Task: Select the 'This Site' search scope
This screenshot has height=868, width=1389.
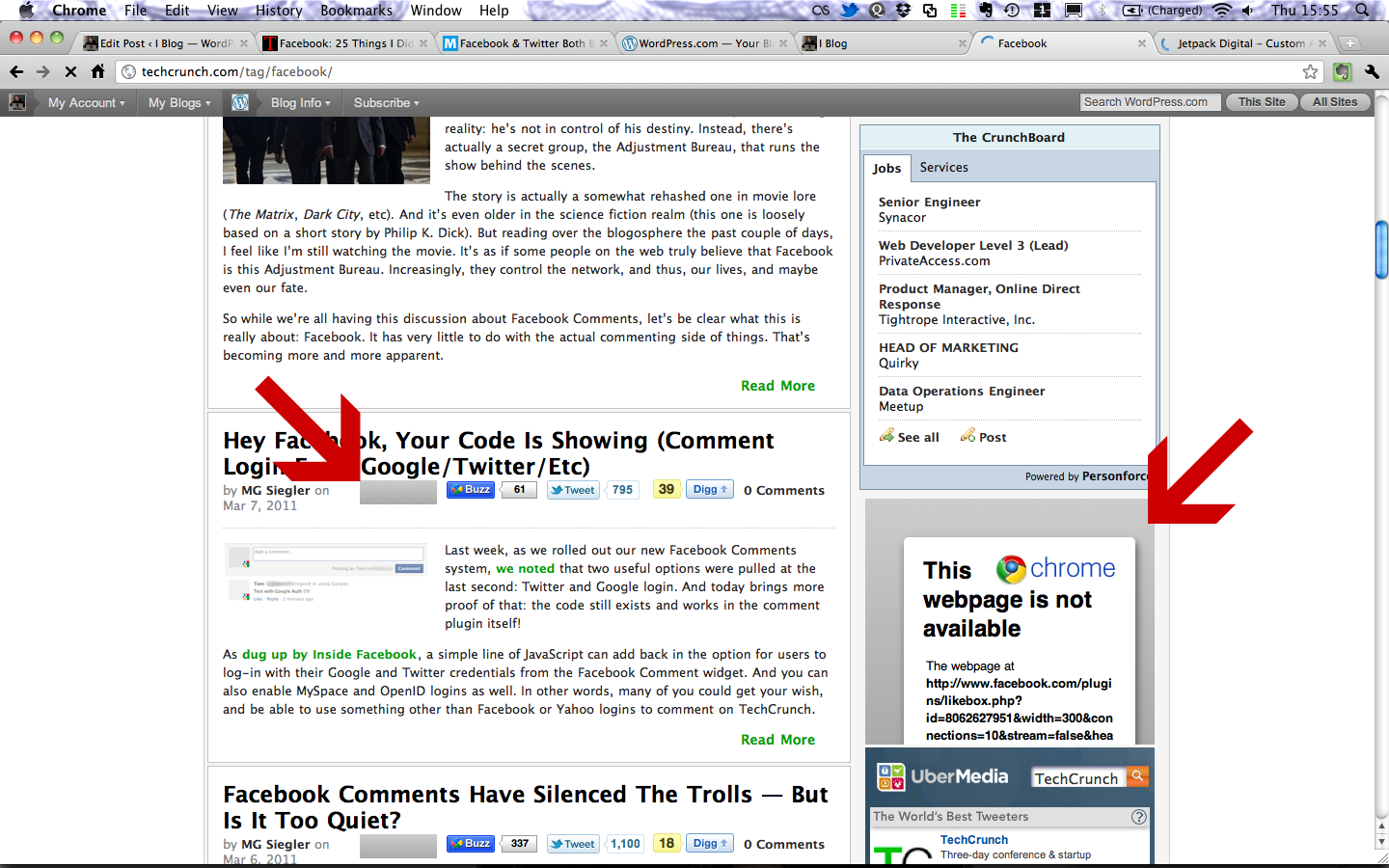Action: [1261, 102]
